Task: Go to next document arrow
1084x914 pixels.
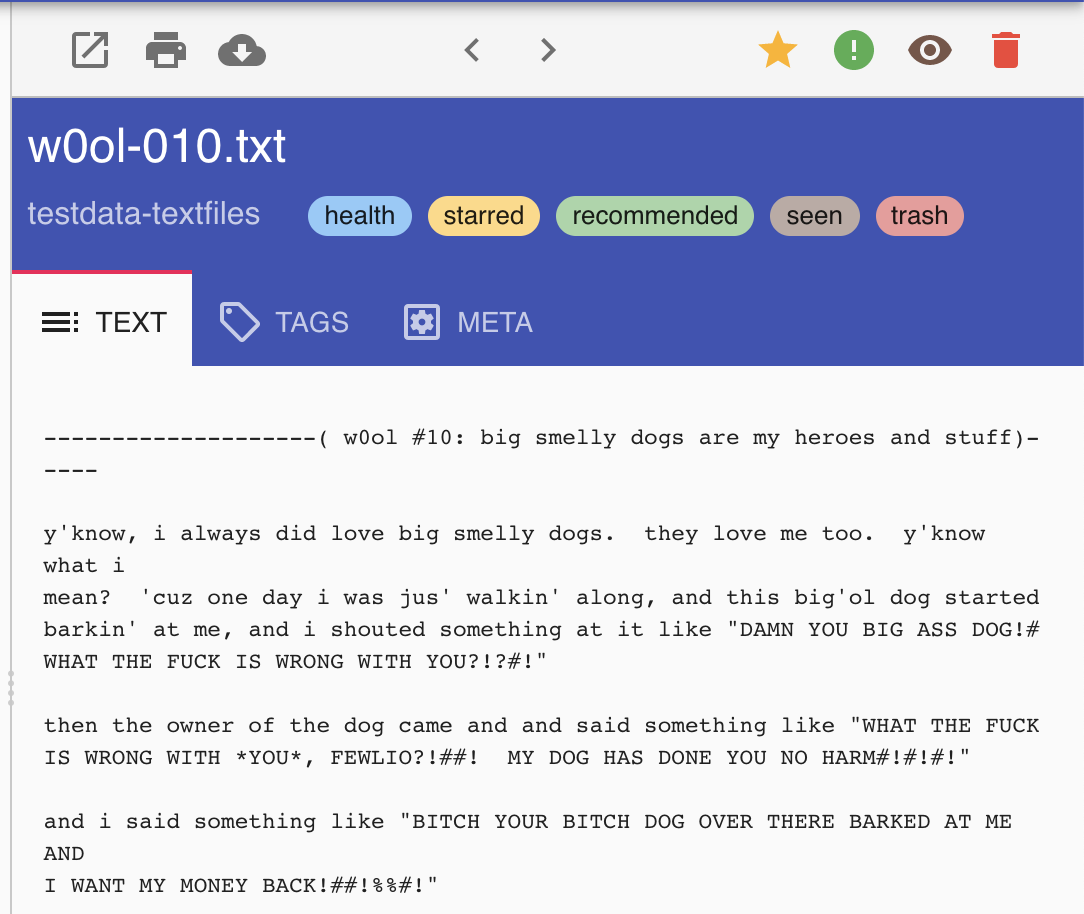Action: coord(547,50)
